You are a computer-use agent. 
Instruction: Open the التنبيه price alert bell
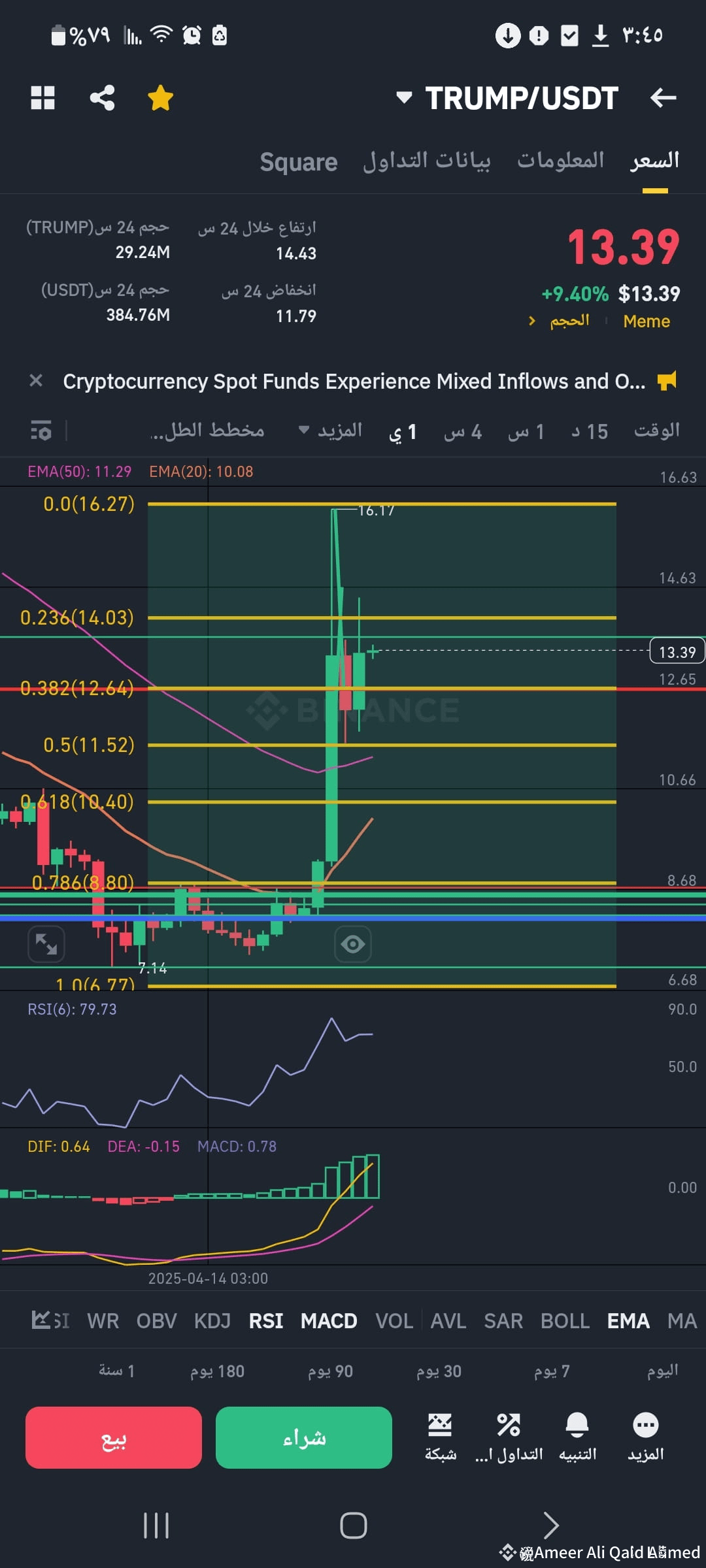(x=577, y=1436)
